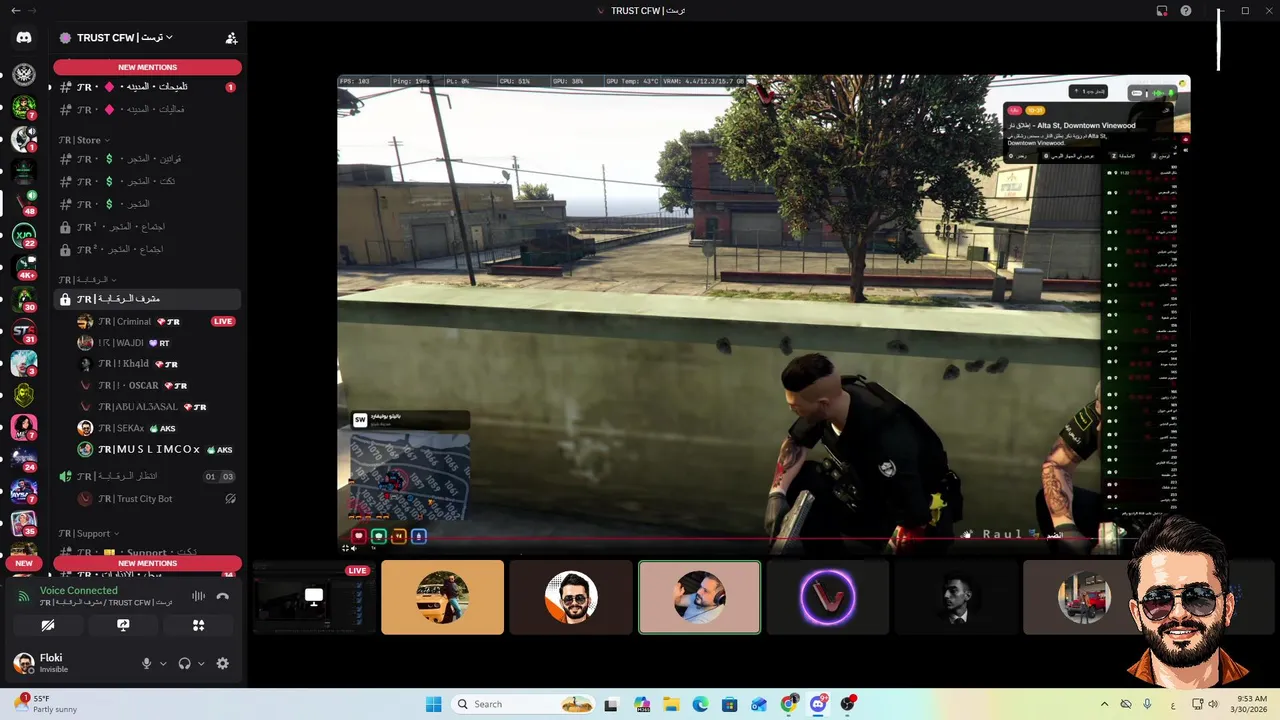Collapse the TR | Support category
The width and height of the screenshot is (1280, 720).
[88, 534]
